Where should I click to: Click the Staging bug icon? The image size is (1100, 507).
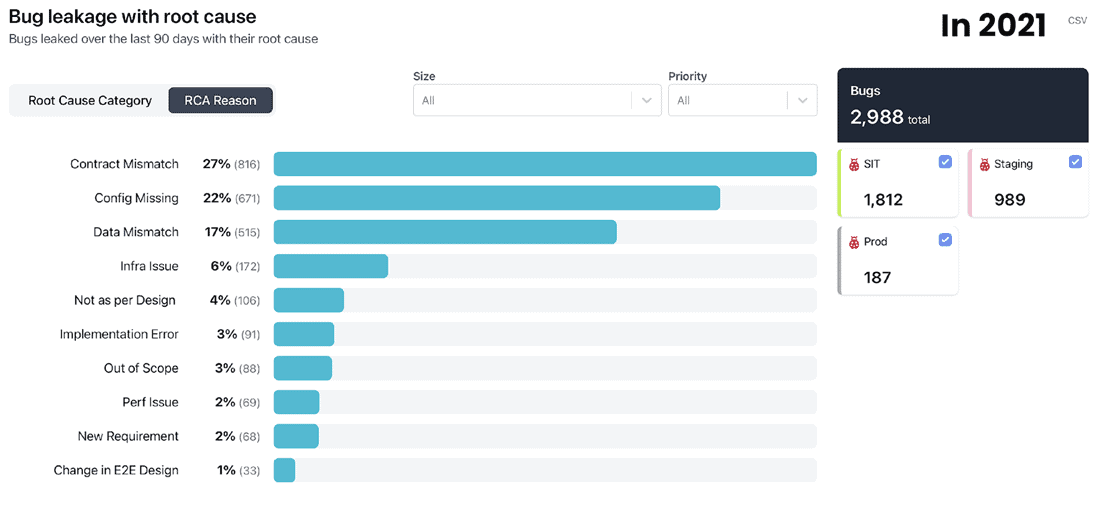984,164
